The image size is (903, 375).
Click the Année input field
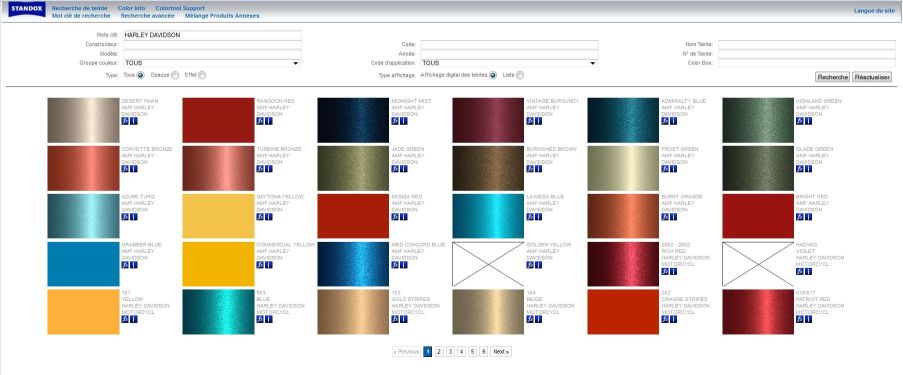[x=509, y=54]
